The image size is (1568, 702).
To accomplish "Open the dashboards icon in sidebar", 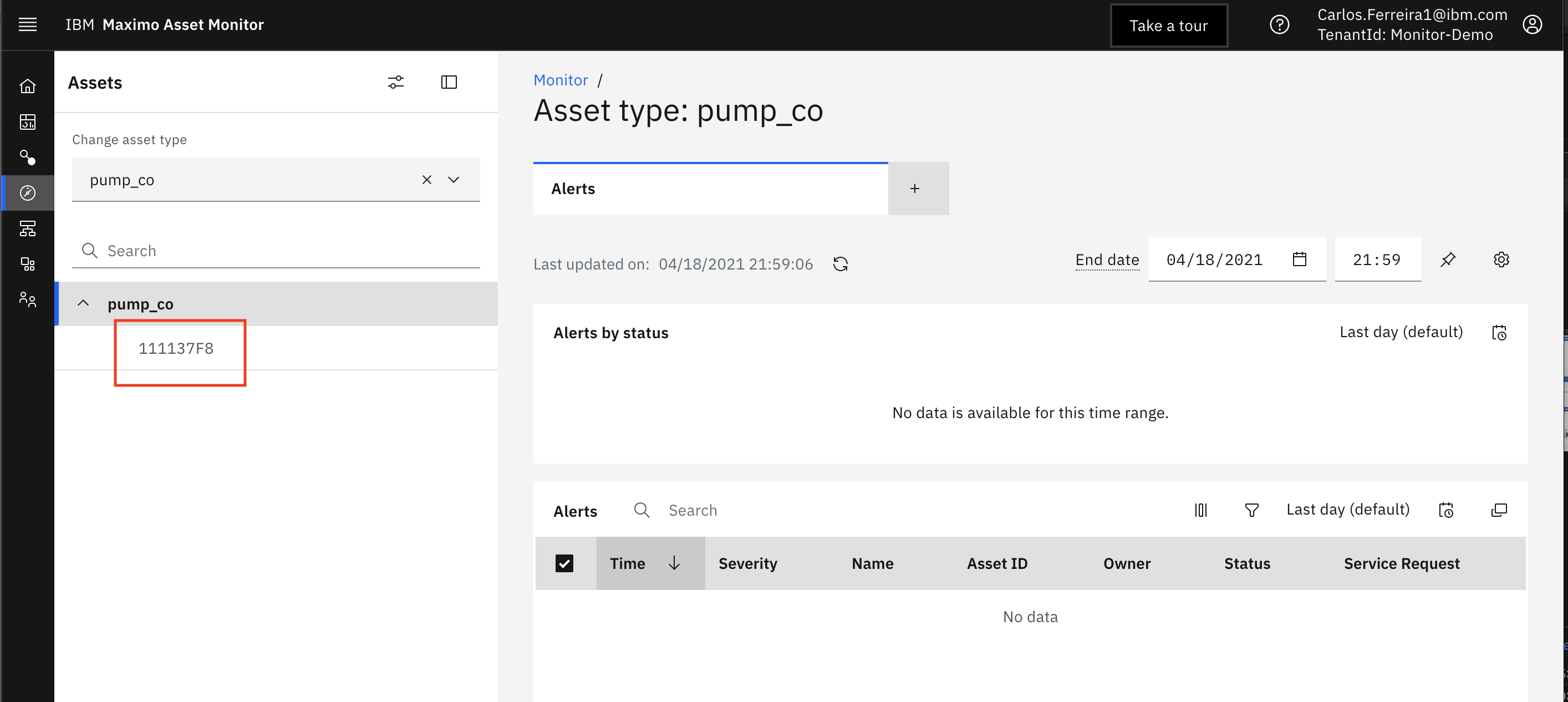I will [x=27, y=122].
